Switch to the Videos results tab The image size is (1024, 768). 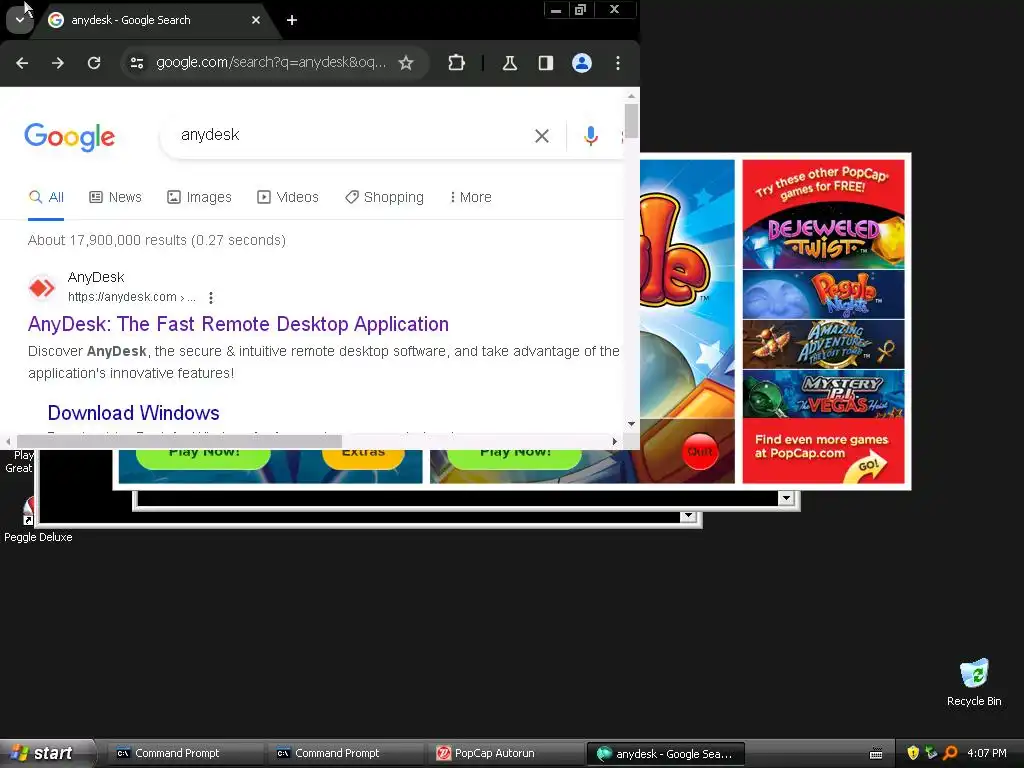pos(288,197)
